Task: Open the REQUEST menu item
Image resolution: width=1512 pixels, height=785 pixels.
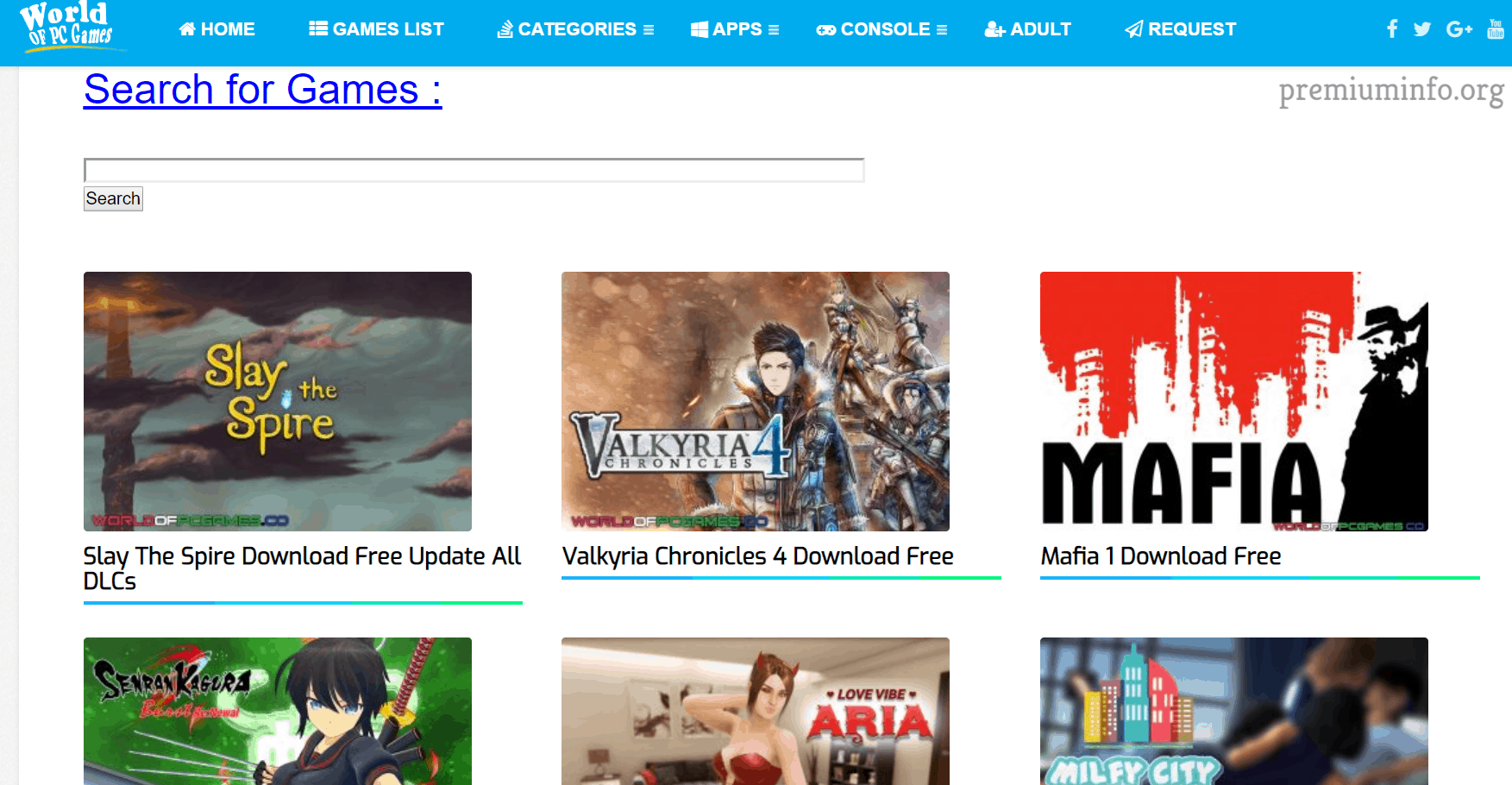Action: point(1180,29)
